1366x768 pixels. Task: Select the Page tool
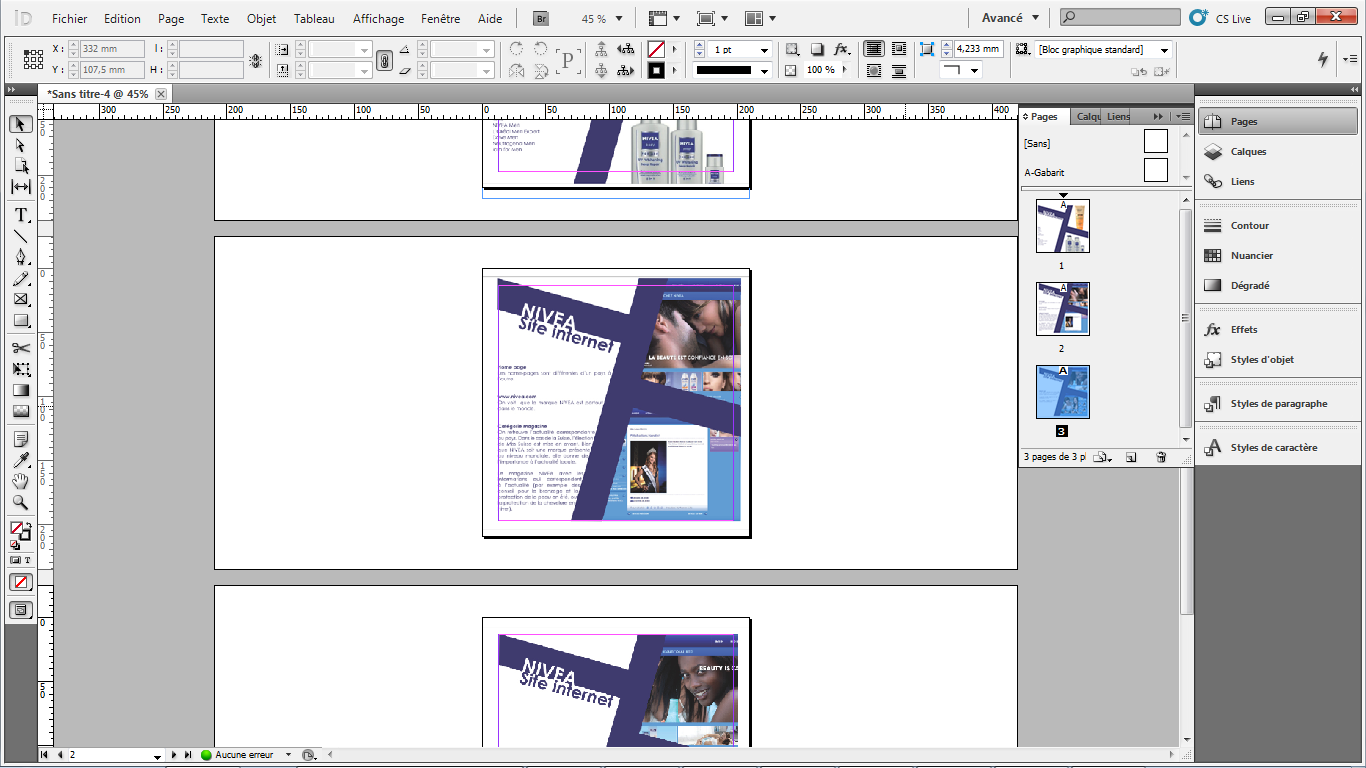pos(21,166)
